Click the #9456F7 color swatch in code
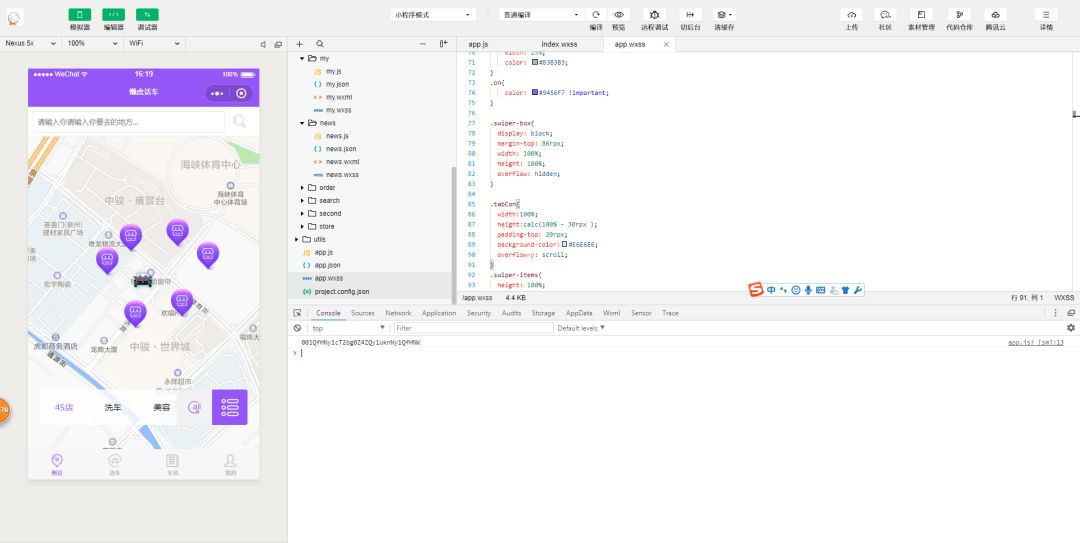Image resolution: width=1080 pixels, height=543 pixels. click(534, 92)
